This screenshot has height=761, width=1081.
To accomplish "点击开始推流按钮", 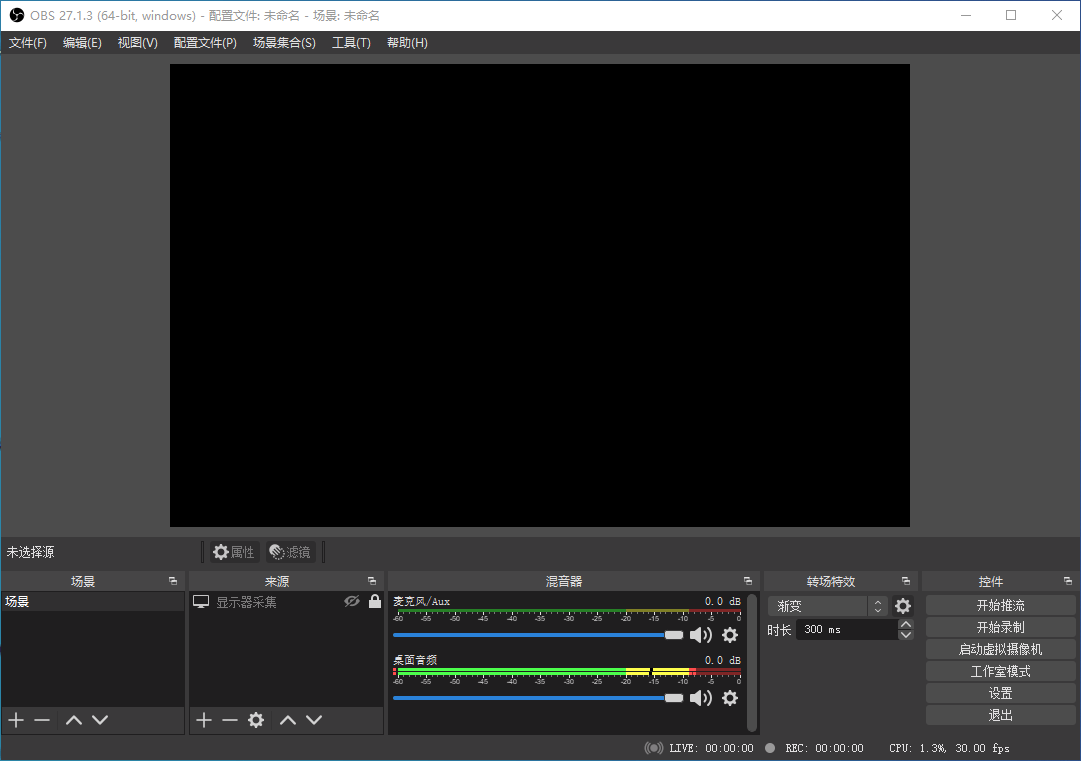I will click(999, 604).
